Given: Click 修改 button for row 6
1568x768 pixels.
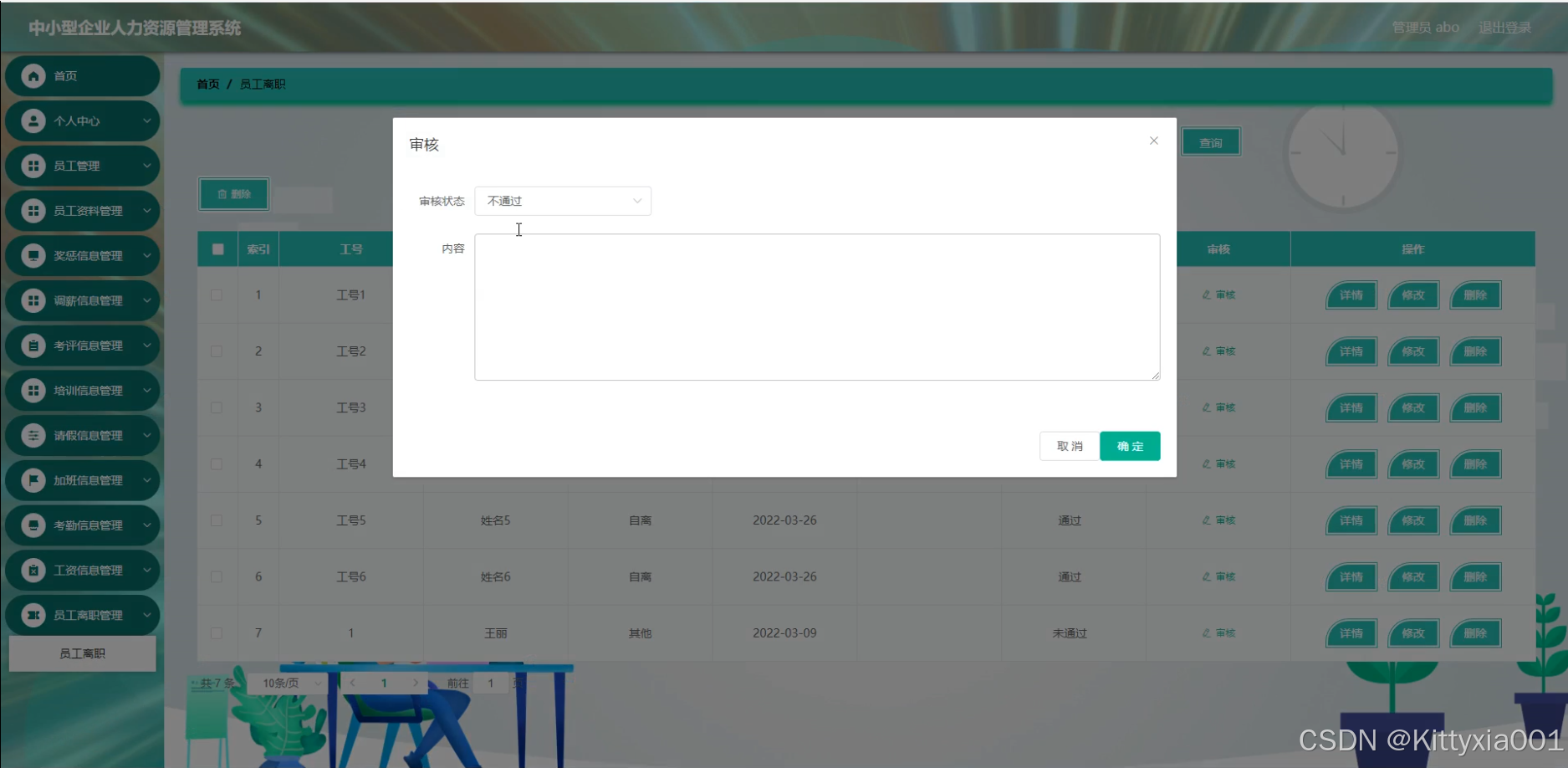Looking at the screenshot, I should pos(1413,576).
